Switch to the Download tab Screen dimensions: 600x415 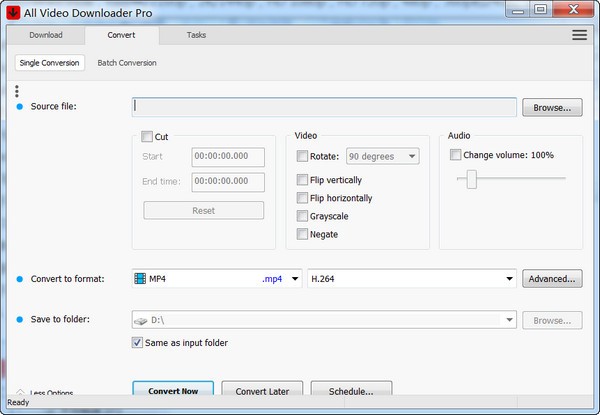(45, 35)
